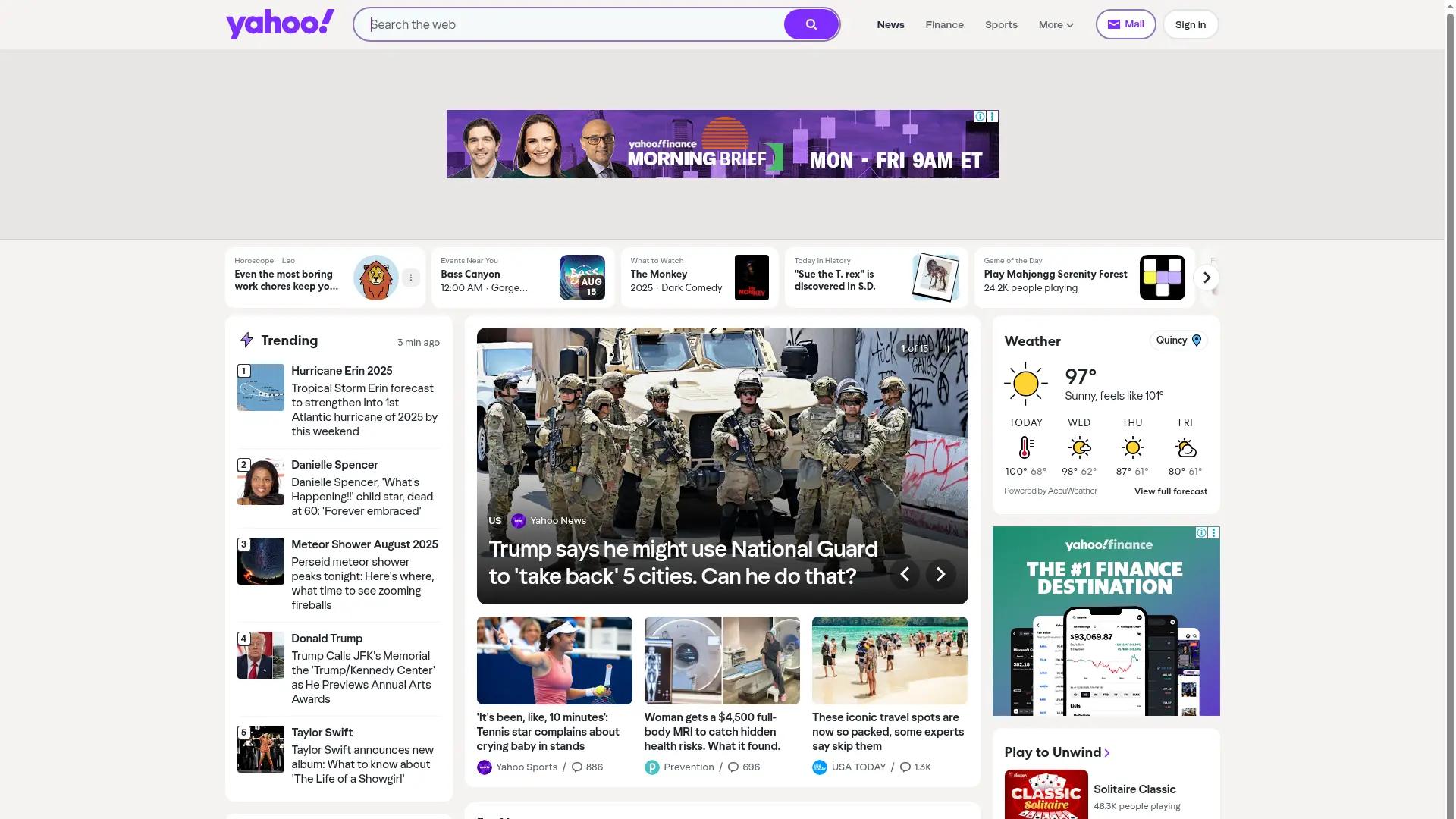The height and width of the screenshot is (819, 1456).
Task: Select Finance in the top navigation
Action: (944, 24)
